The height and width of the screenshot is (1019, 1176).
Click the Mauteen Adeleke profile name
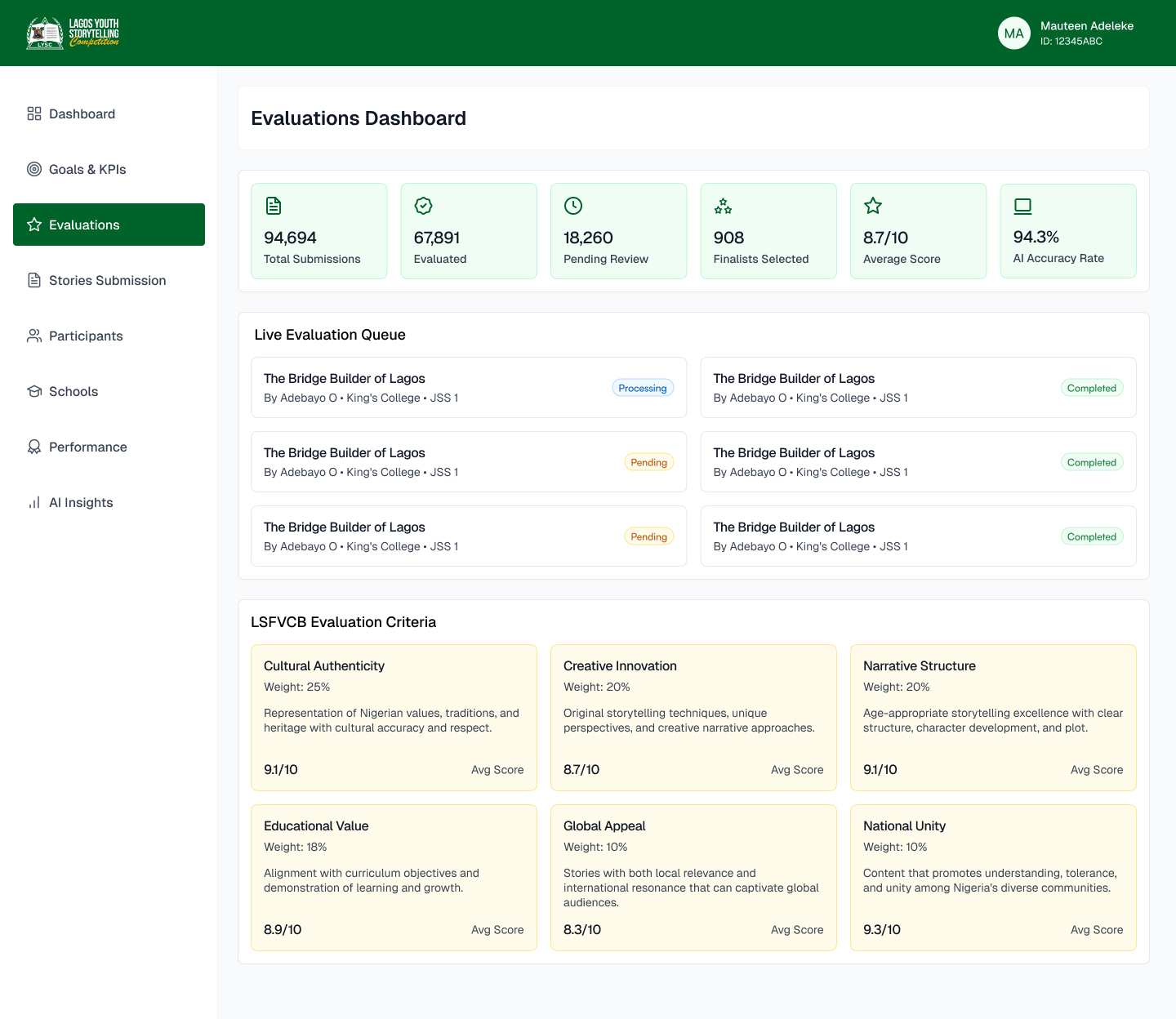point(1087,26)
